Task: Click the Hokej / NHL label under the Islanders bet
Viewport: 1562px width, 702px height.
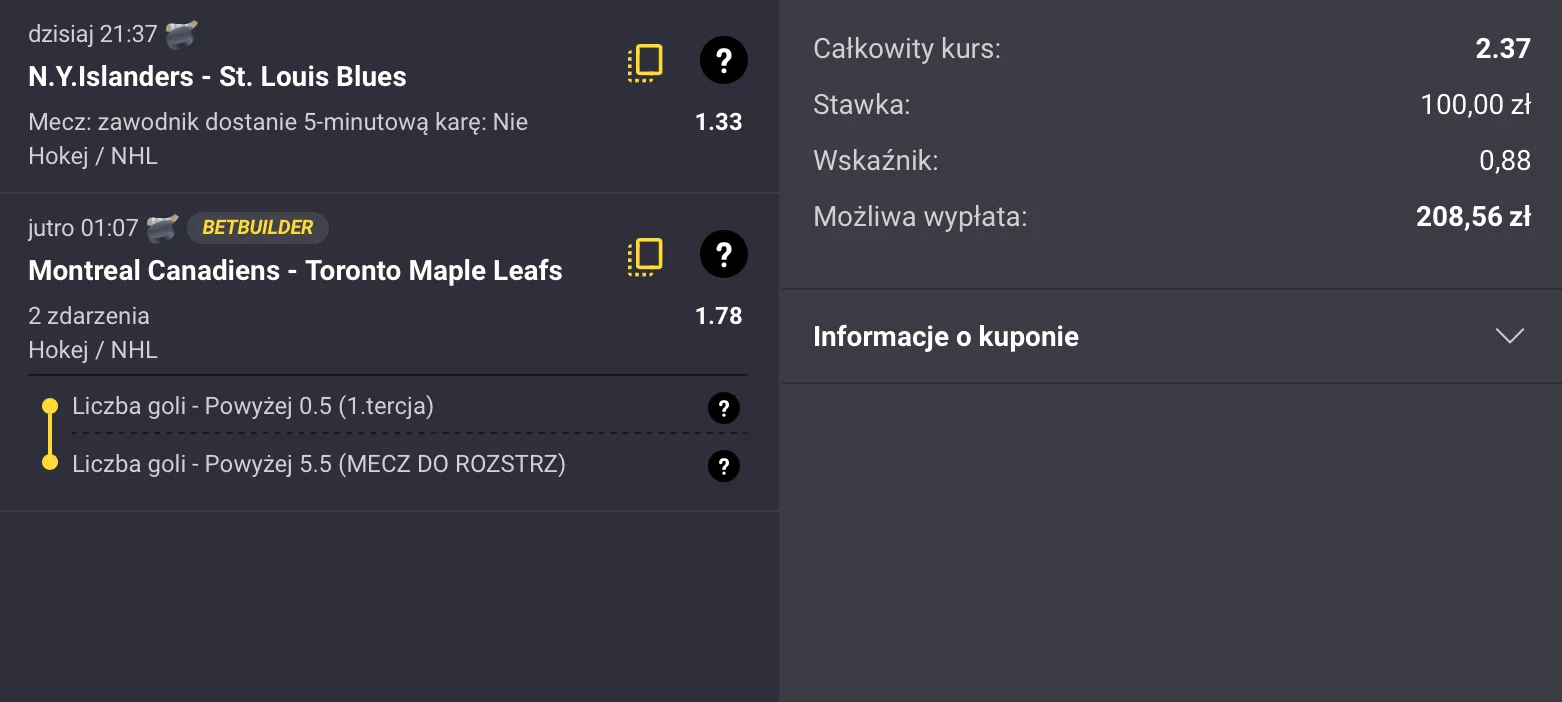Action: tap(92, 155)
